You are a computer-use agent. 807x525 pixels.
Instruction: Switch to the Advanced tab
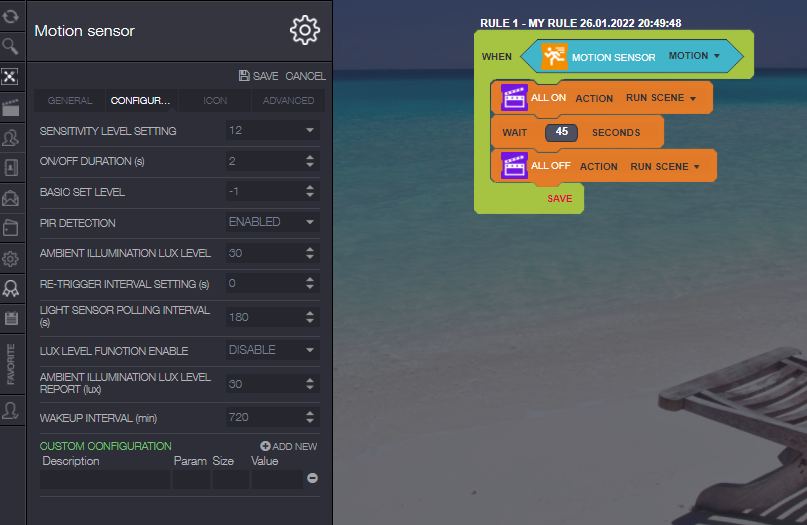click(x=288, y=101)
